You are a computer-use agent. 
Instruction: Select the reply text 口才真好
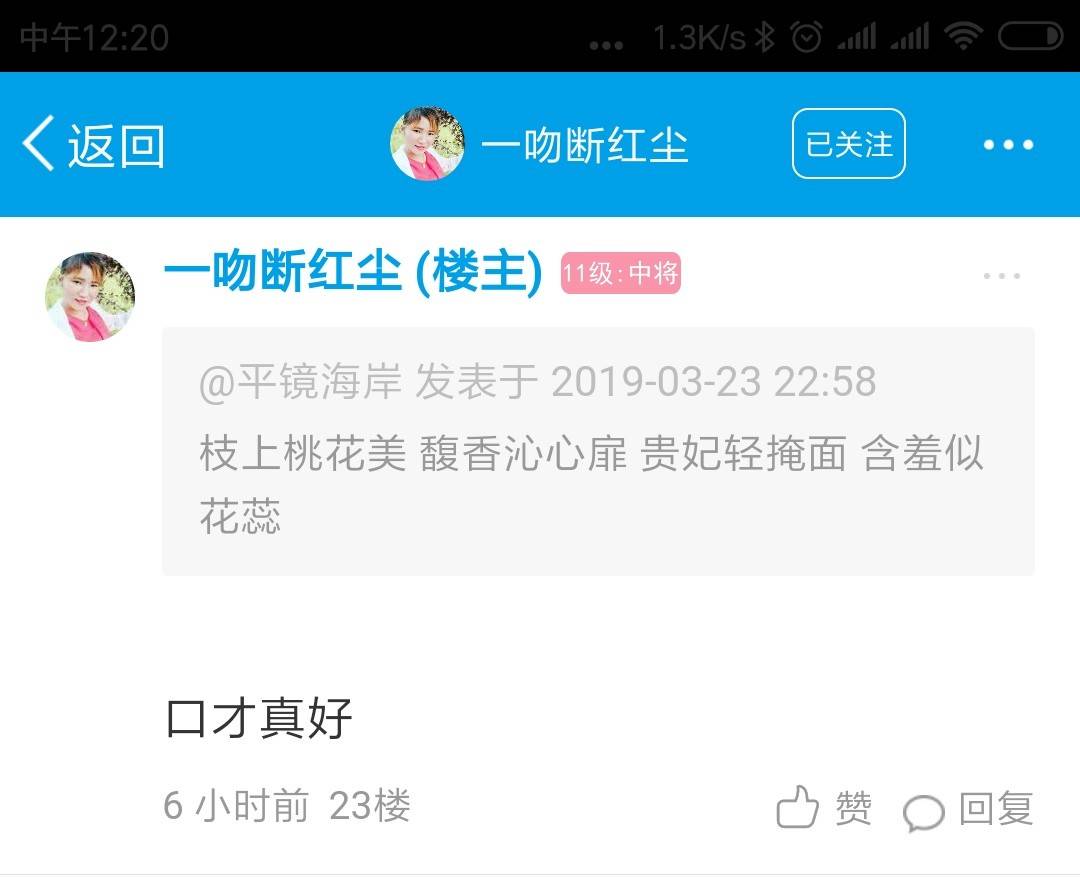(x=259, y=718)
